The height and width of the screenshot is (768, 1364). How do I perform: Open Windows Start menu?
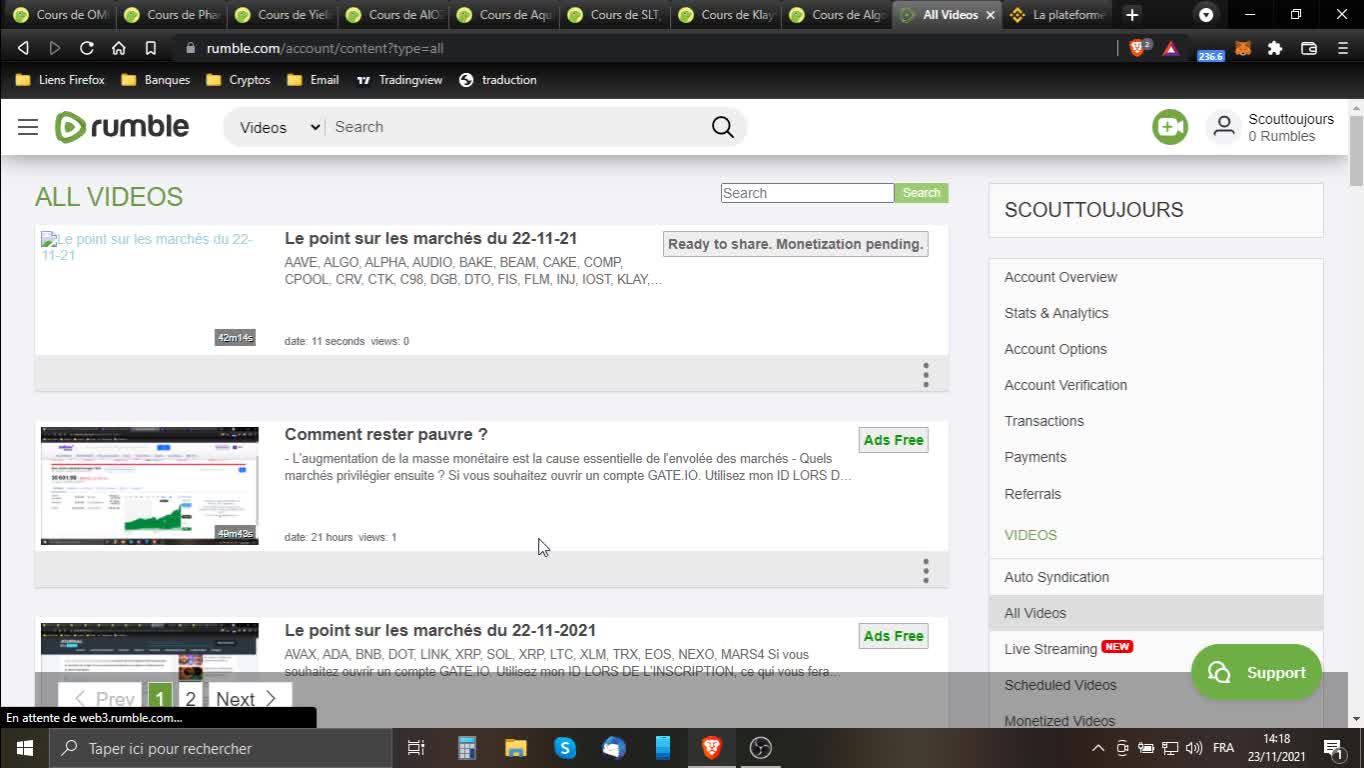(x=24, y=748)
